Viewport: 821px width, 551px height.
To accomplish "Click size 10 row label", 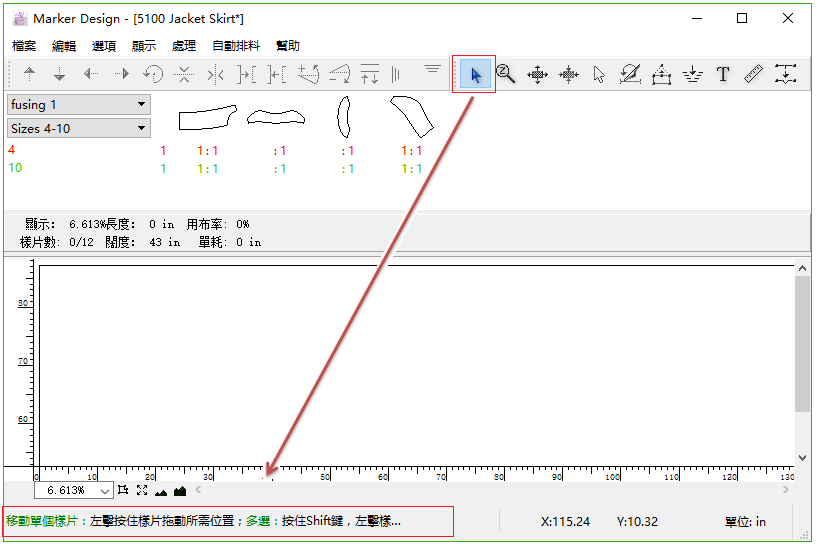I will (x=15, y=168).
